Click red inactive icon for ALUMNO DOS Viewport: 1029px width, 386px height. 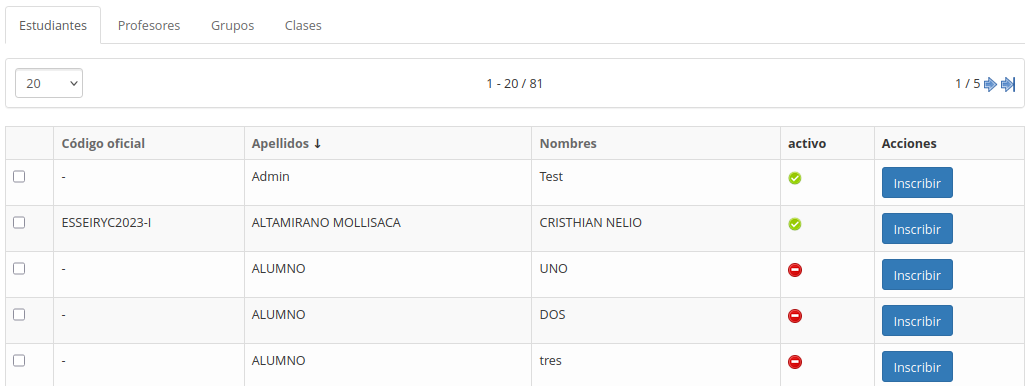pyautogui.click(x=795, y=316)
